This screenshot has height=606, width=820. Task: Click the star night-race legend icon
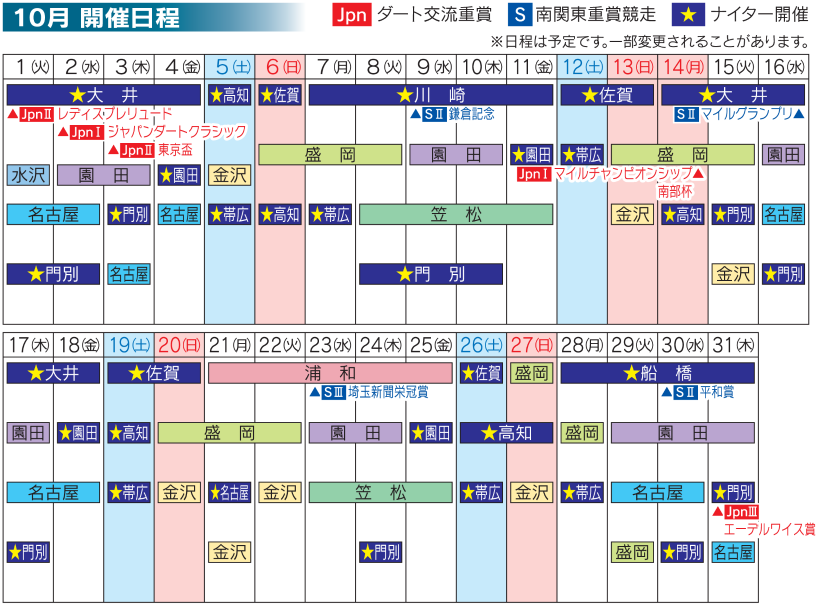690,15
